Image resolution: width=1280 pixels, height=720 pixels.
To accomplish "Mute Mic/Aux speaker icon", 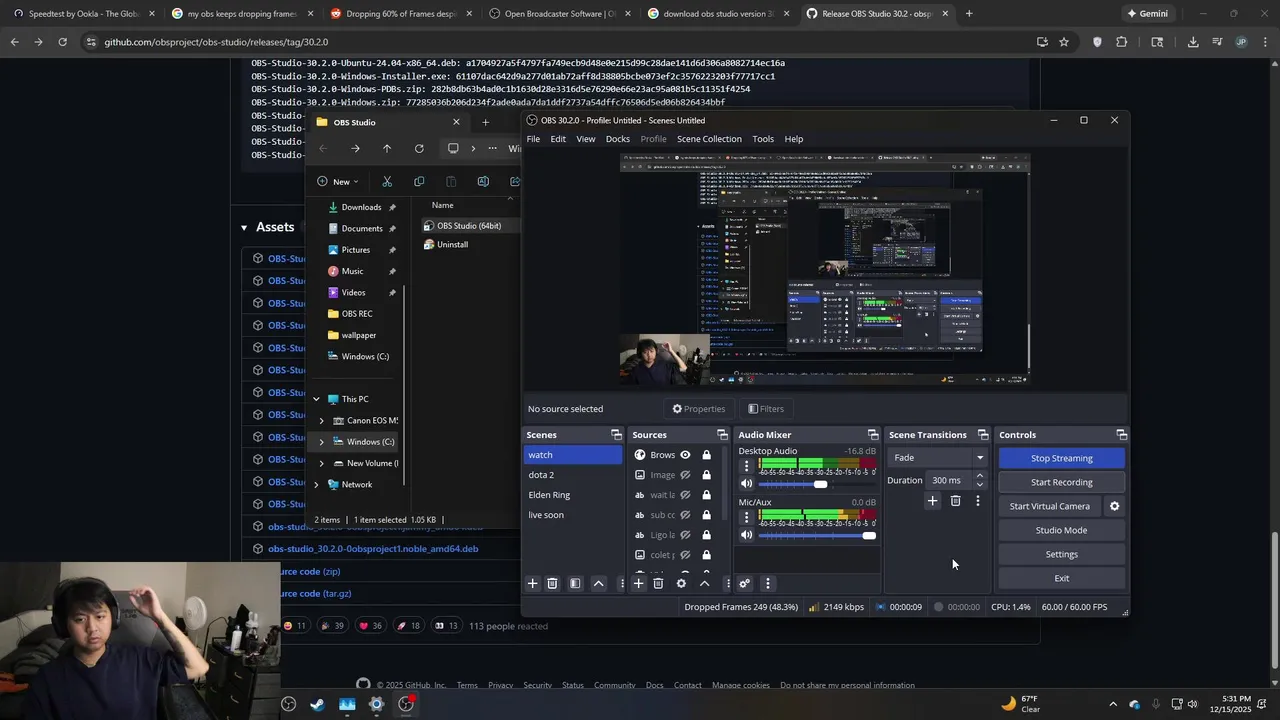I will (x=746, y=536).
